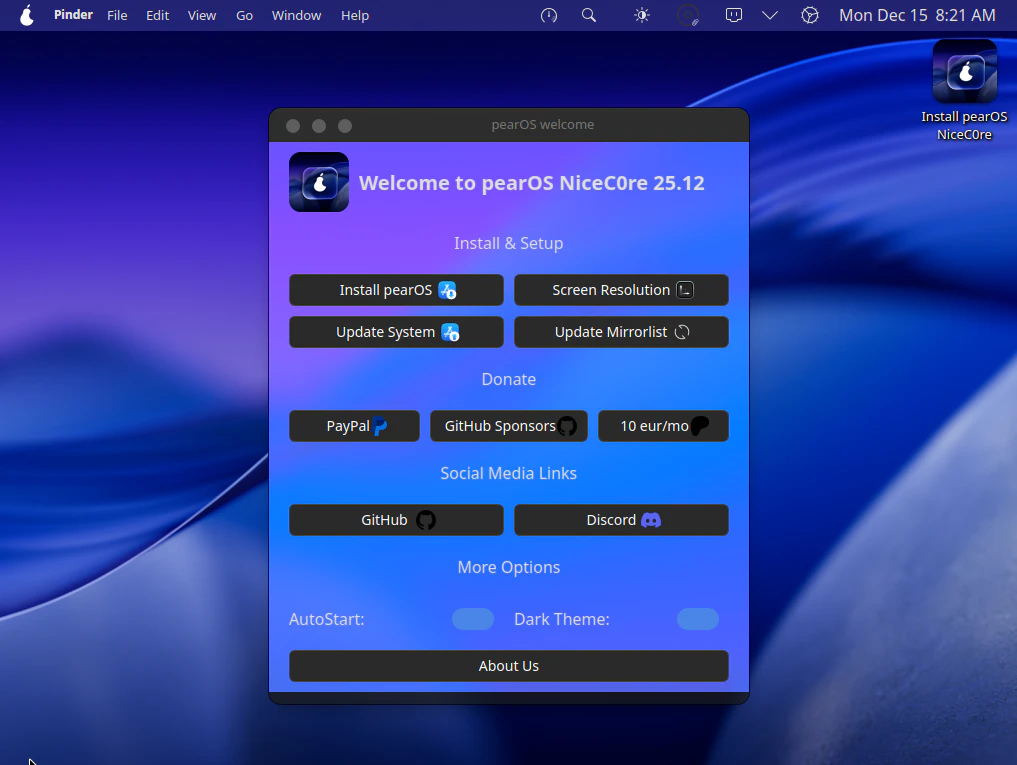Click the brightness sun icon
The height and width of the screenshot is (765, 1017).
pos(642,15)
